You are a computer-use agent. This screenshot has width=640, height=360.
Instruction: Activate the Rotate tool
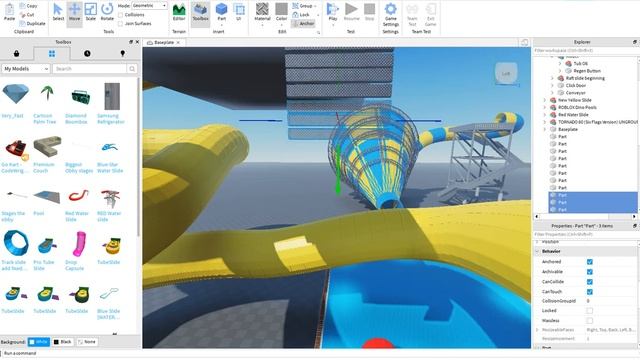[107, 11]
